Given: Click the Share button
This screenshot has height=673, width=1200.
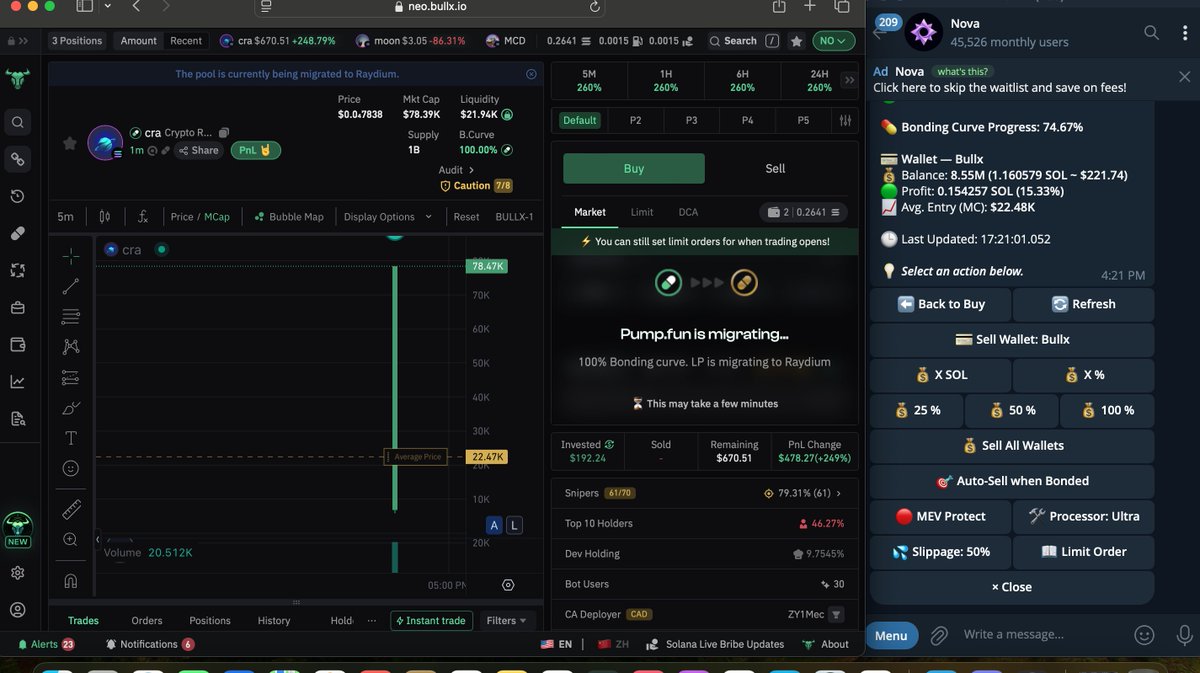Looking at the screenshot, I should [198, 150].
